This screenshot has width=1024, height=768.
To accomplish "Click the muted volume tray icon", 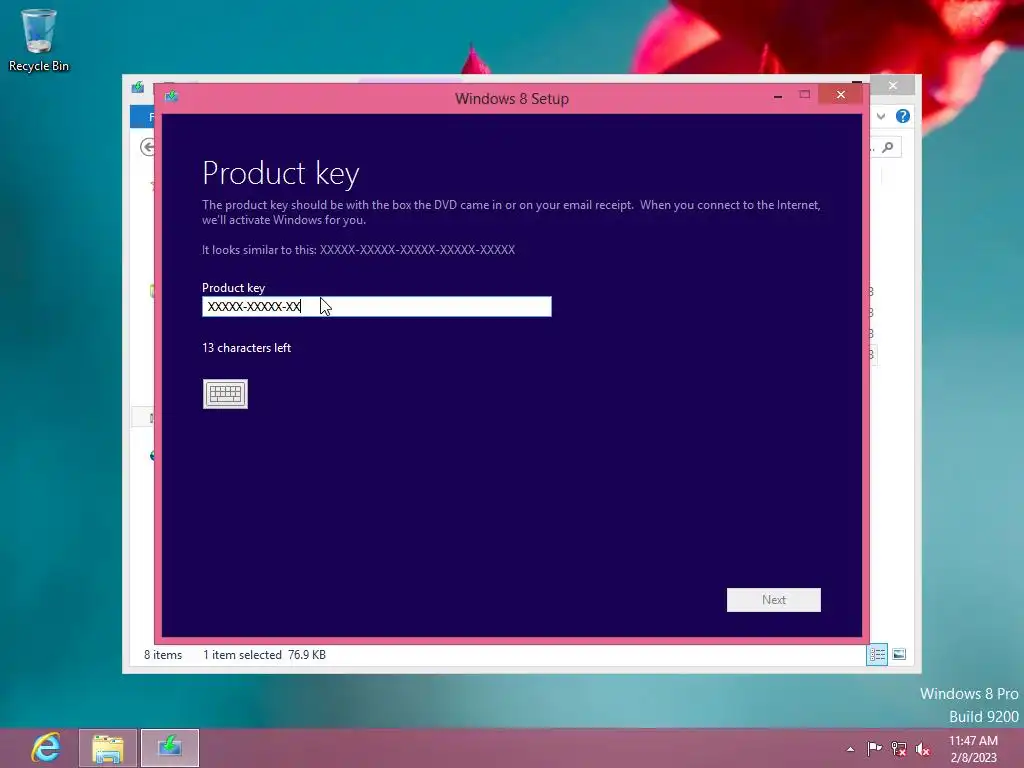I will (922, 748).
